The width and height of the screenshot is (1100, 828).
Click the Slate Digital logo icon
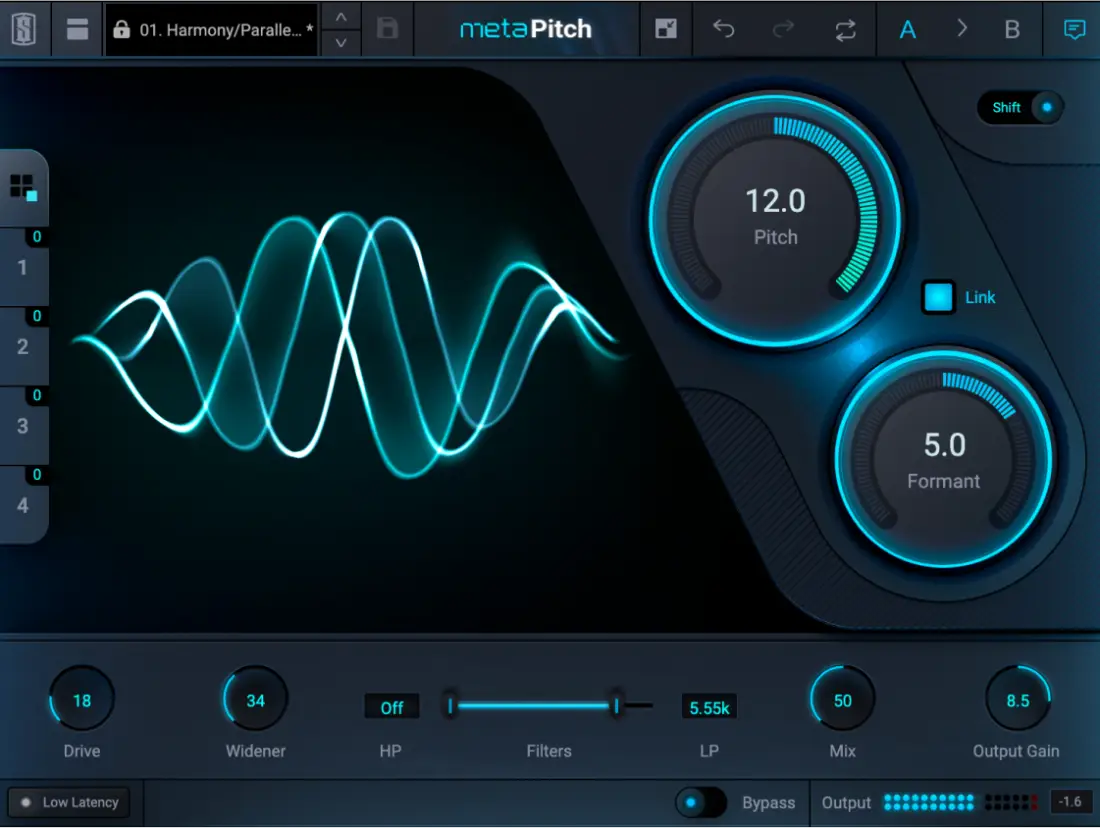point(23,29)
